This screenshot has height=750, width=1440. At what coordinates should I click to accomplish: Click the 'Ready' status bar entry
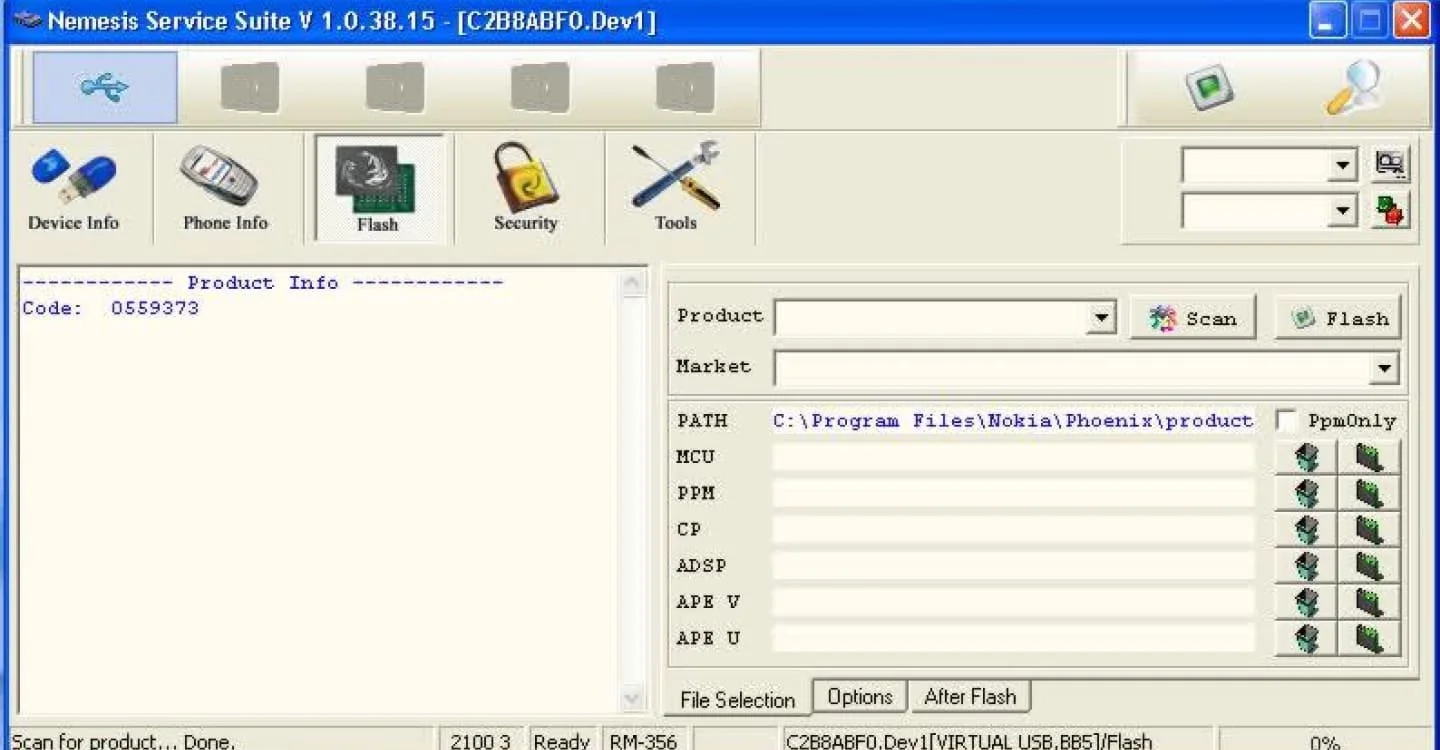click(561, 741)
